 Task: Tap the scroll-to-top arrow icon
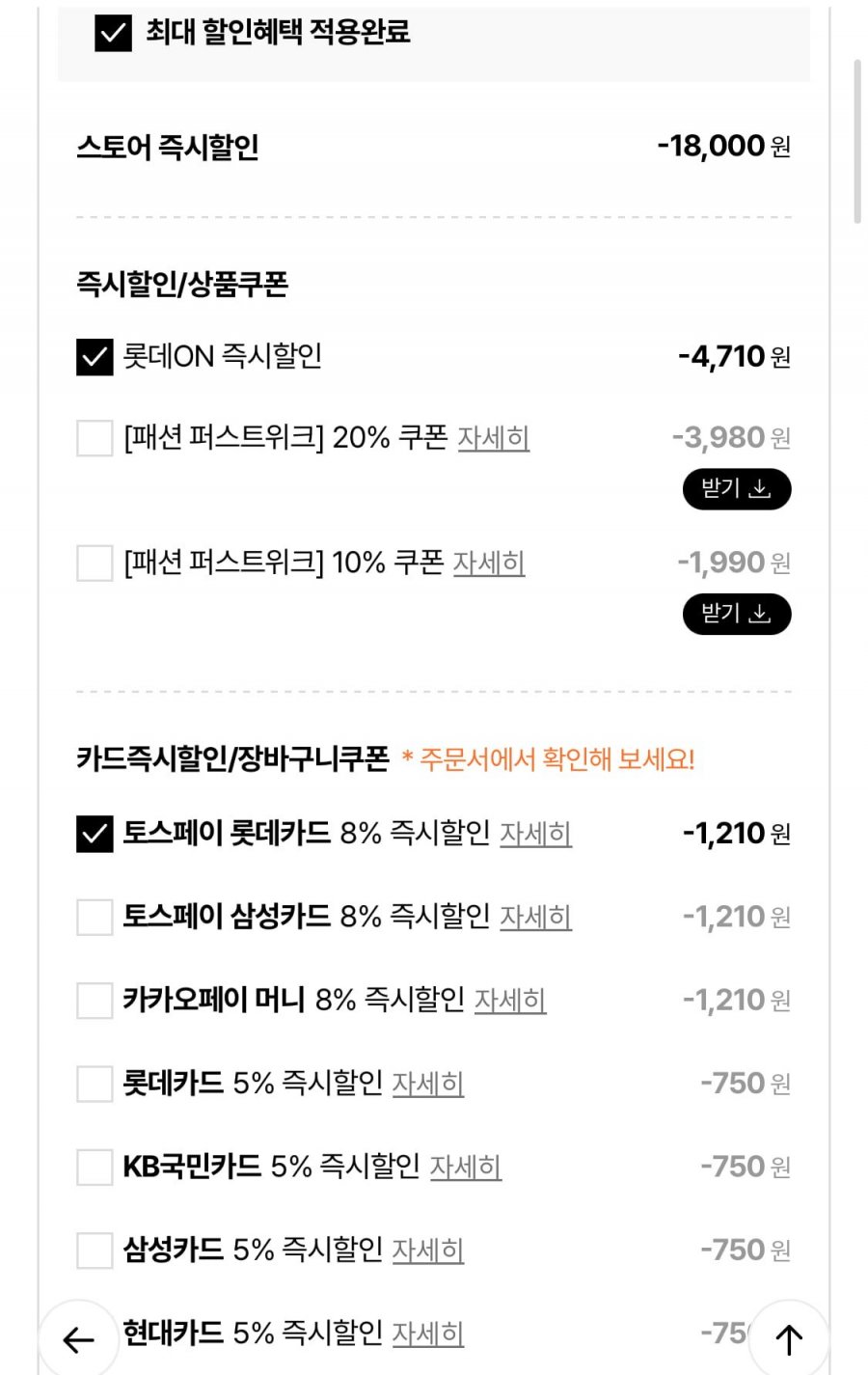click(789, 1338)
